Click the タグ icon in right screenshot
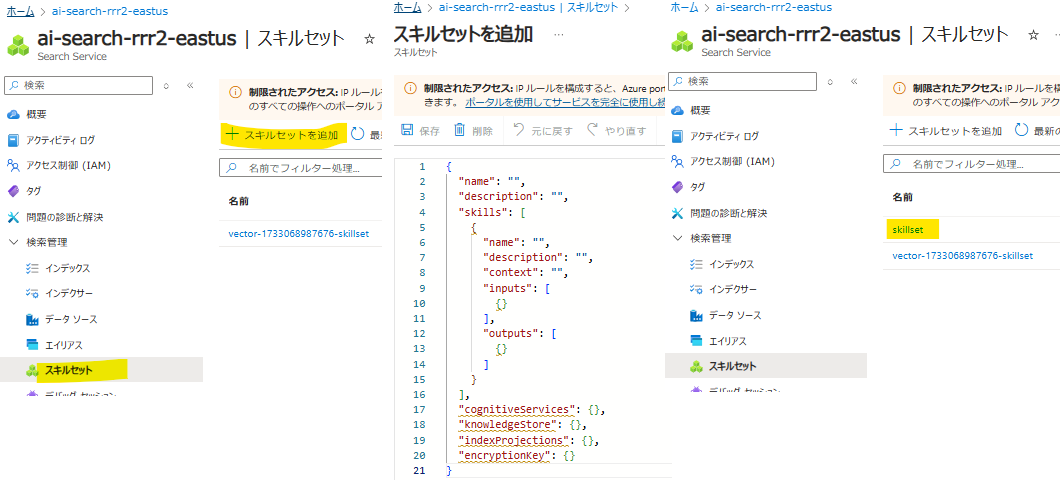Viewport: 1060px width, 480px height. click(678, 187)
